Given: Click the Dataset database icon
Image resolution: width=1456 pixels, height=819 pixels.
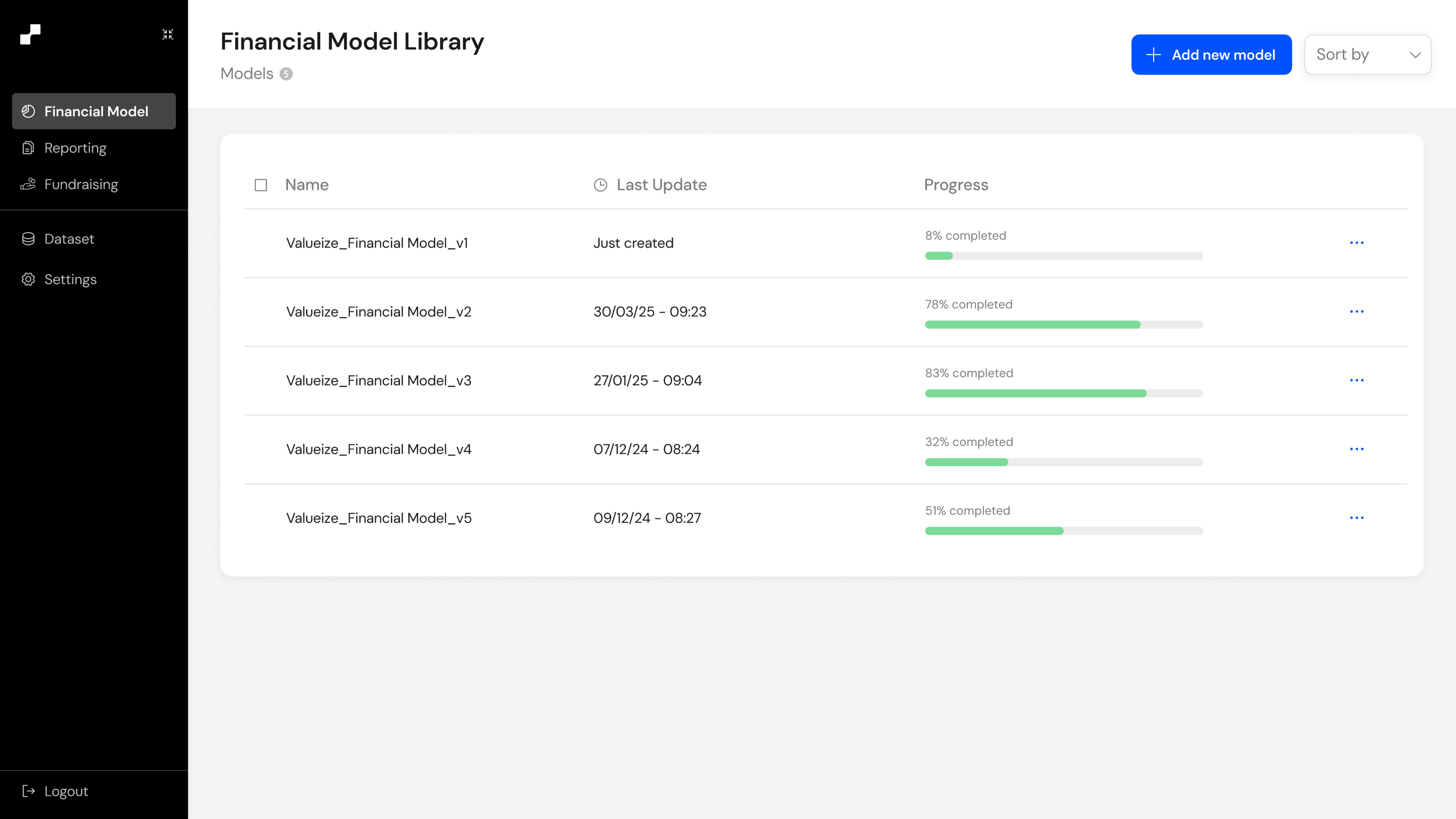Looking at the screenshot, I should 28,239.
